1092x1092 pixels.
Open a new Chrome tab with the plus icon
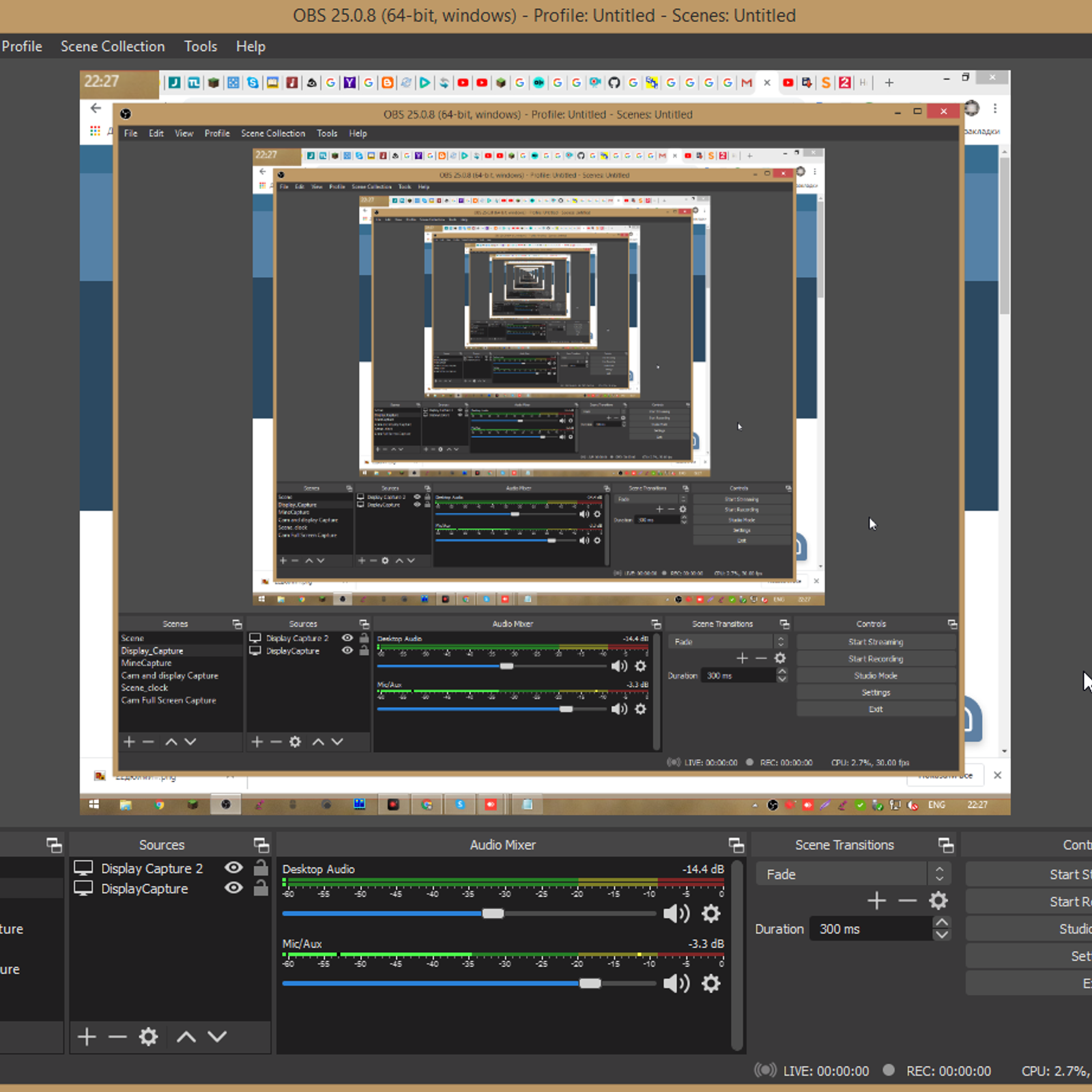[889, 83]
